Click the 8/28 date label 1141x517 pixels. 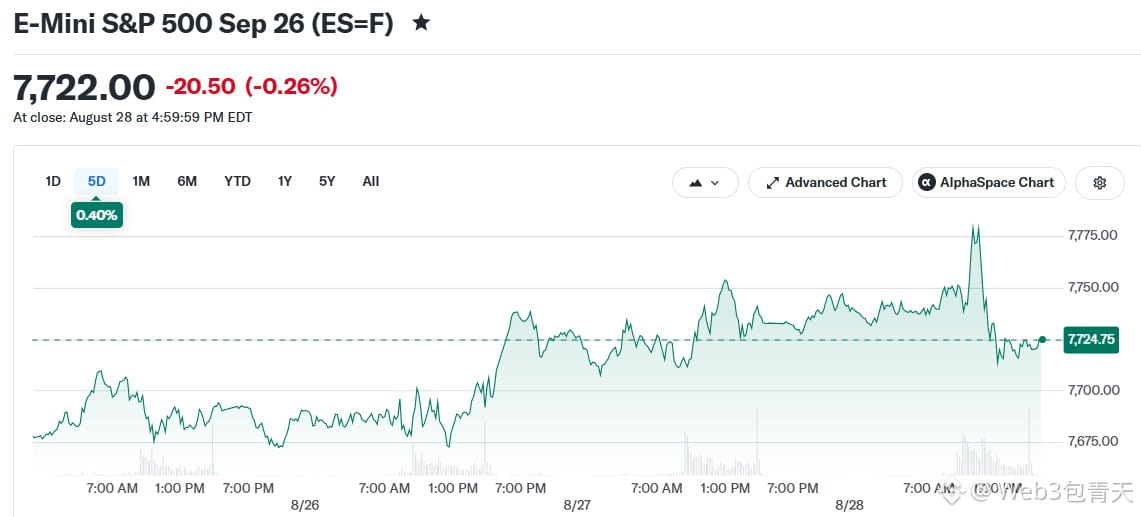pyautogui.click(x=848, y=505)
